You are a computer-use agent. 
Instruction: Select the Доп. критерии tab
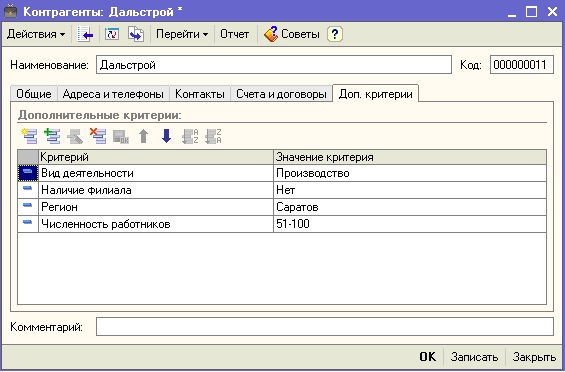tap(375, 94)
